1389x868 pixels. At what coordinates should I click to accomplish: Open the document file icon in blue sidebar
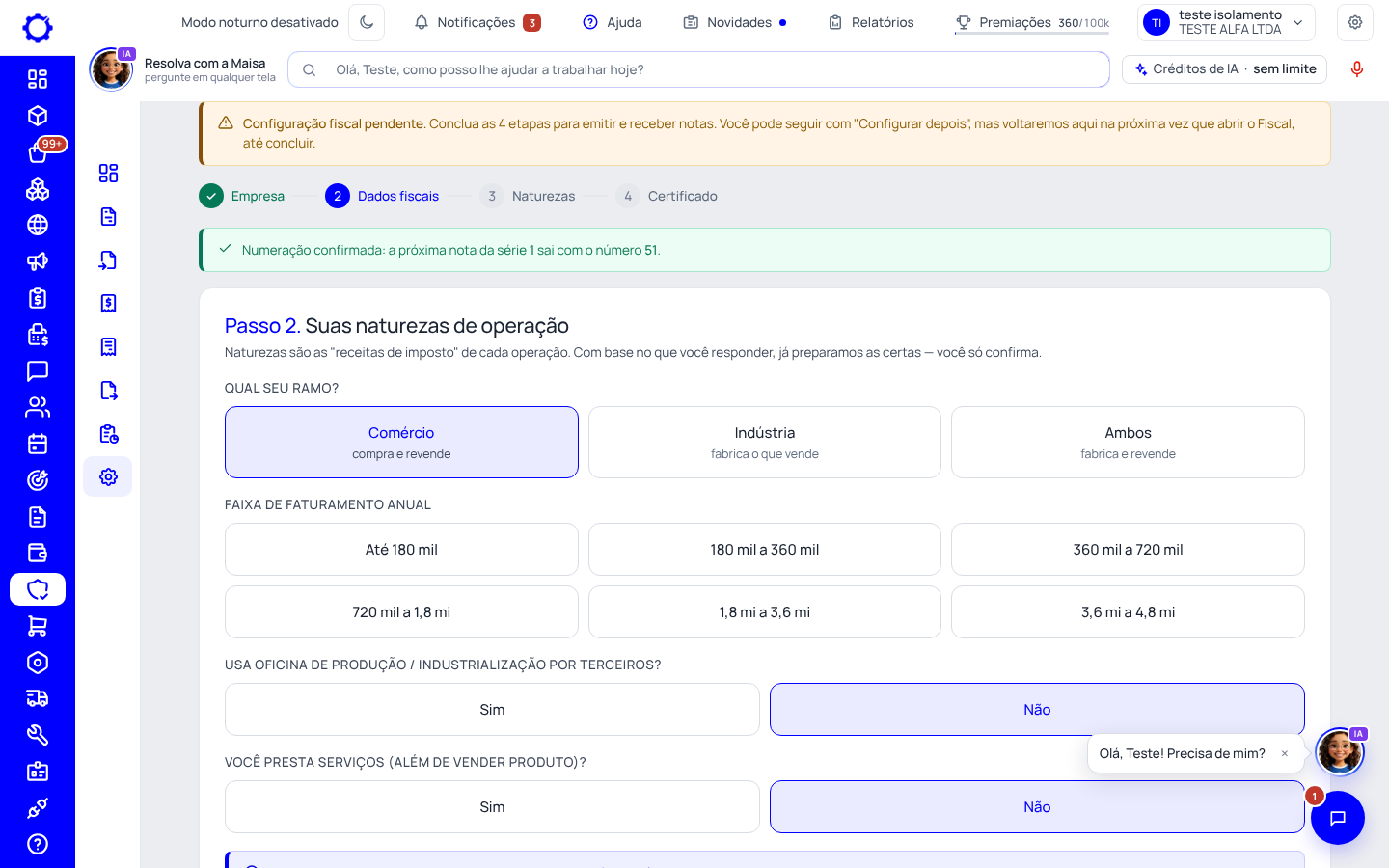pos(38,517)
